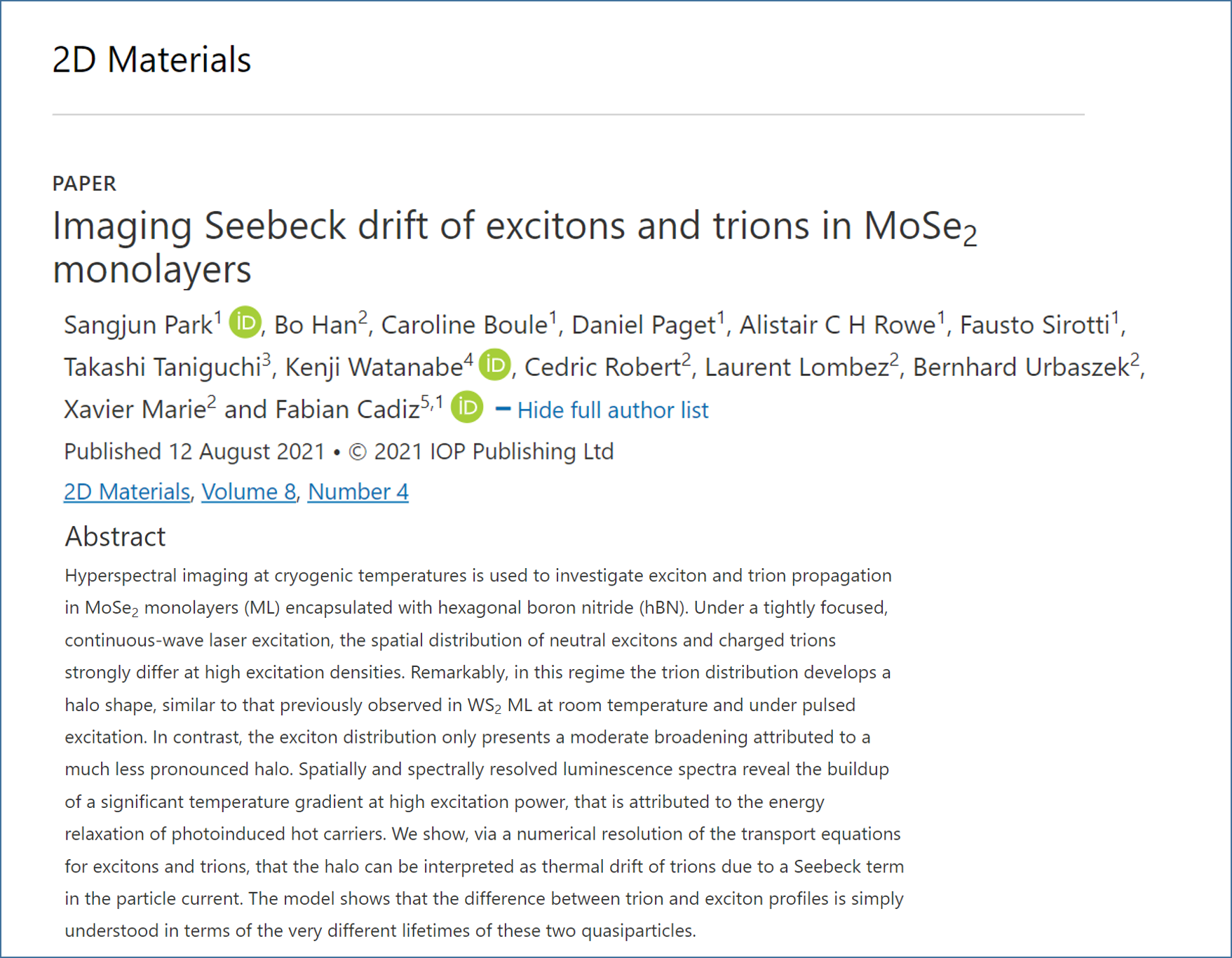Select author name Fausto Sirotti
This screenshot has height=958, width=1232.
pyautogui.click(x=1035, y=325)
